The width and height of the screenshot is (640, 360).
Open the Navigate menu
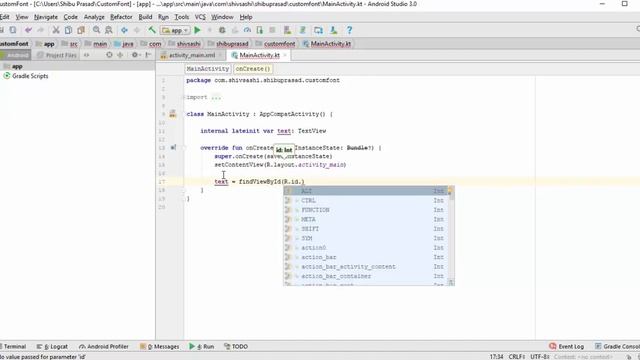(46, 17)
